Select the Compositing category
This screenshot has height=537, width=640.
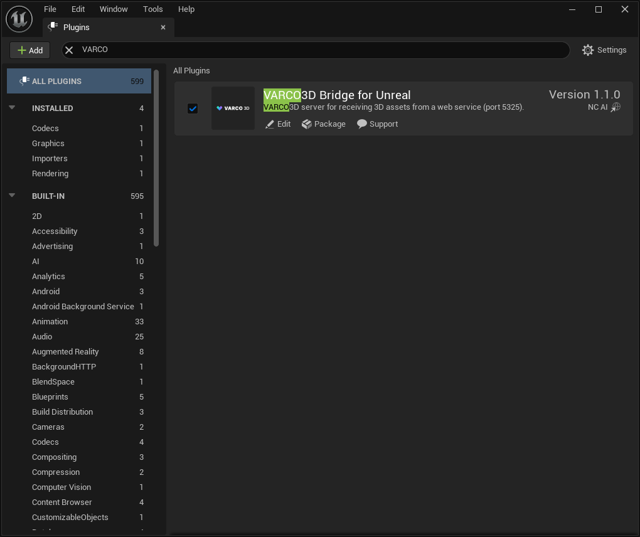(79, 457)
